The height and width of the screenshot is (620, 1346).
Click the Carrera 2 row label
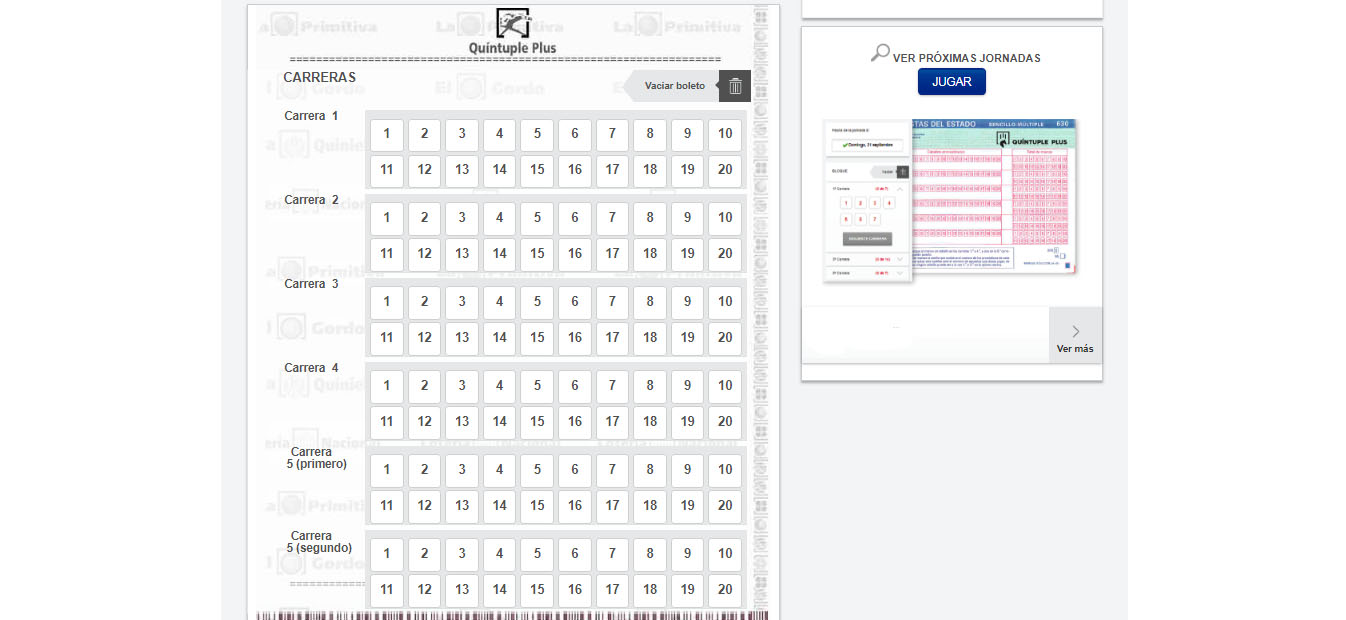[311, 200]
